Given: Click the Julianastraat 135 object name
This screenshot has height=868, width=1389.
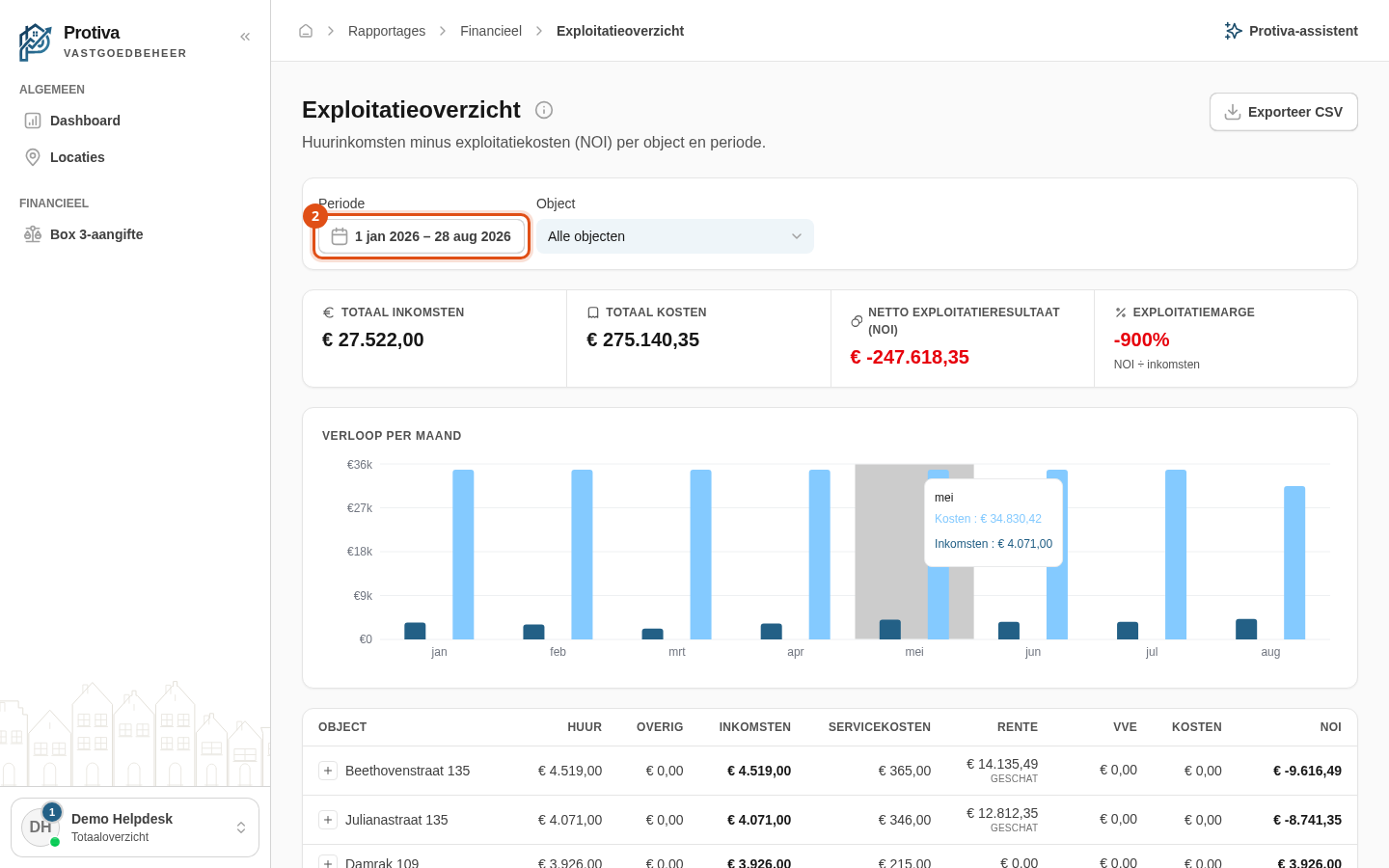Looking at the screenshot, I should (396, 820).
